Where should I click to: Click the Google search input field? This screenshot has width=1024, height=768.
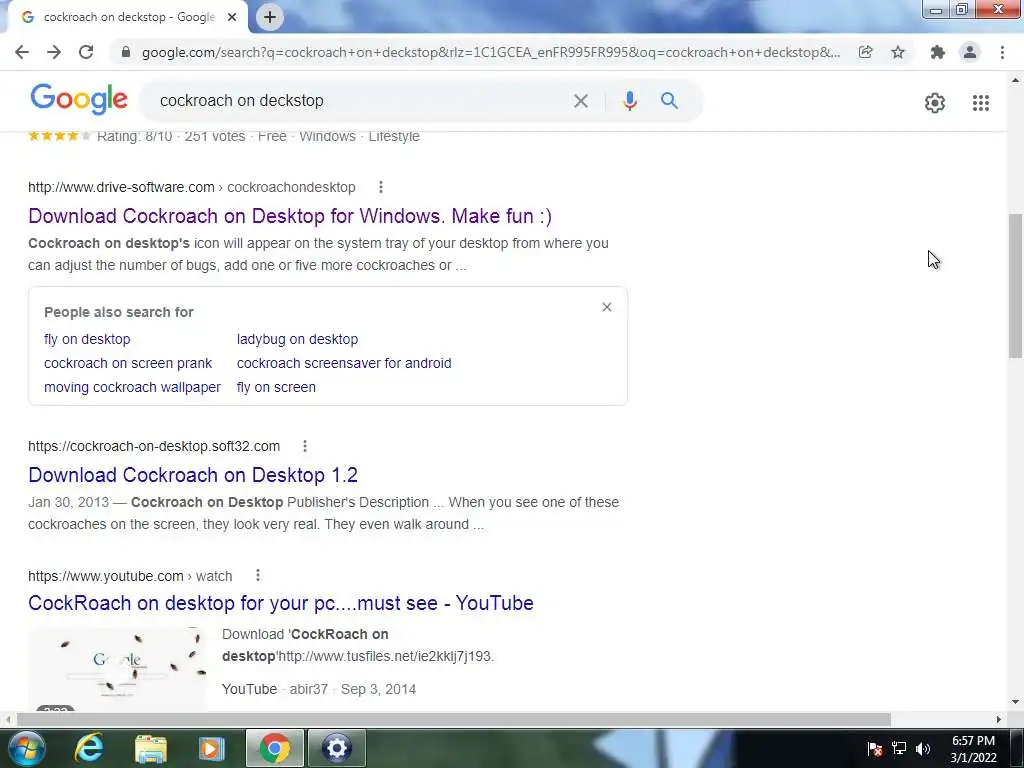[359, 101]
